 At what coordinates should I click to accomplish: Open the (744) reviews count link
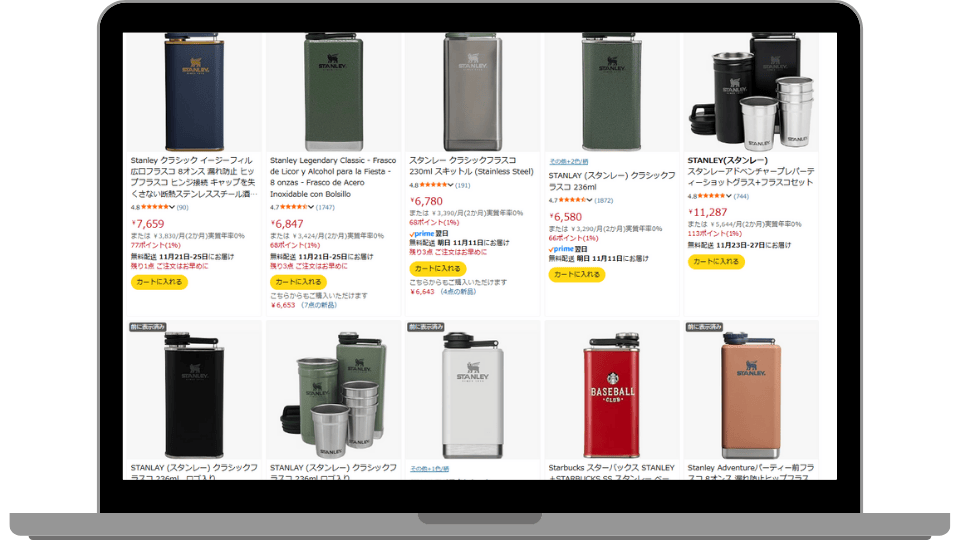click(741, 197)
